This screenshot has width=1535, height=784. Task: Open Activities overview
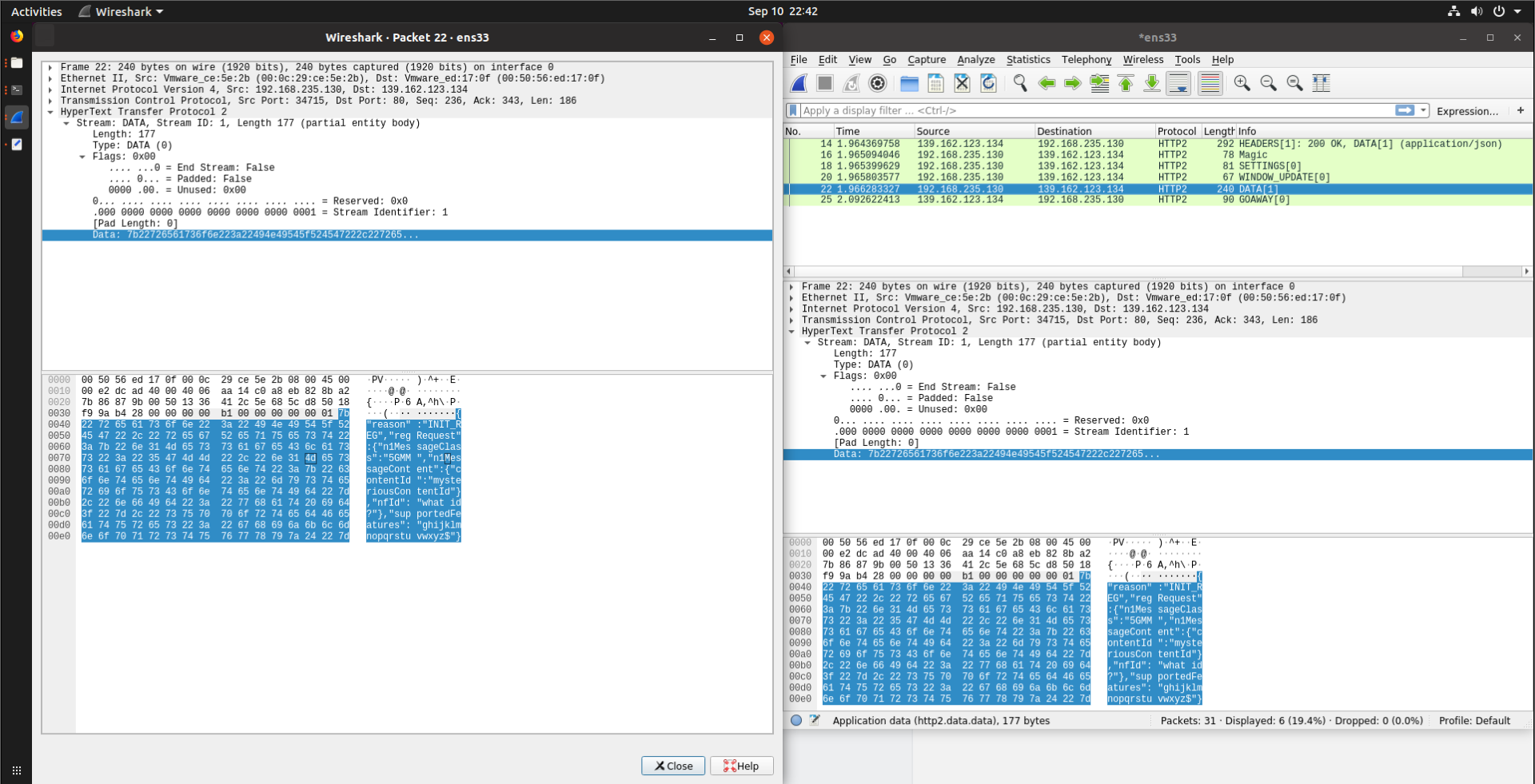pyautogui.click(x=36, y=11)
